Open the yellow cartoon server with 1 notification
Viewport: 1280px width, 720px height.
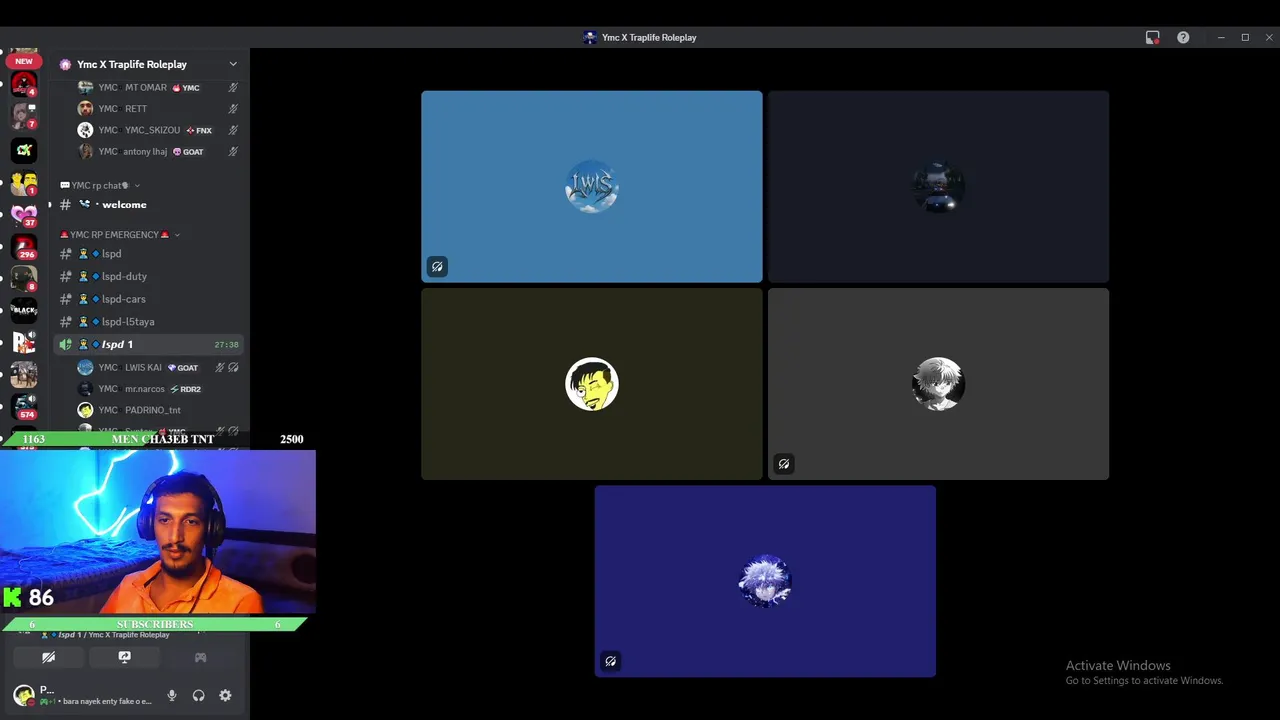(x=24, y=183)
